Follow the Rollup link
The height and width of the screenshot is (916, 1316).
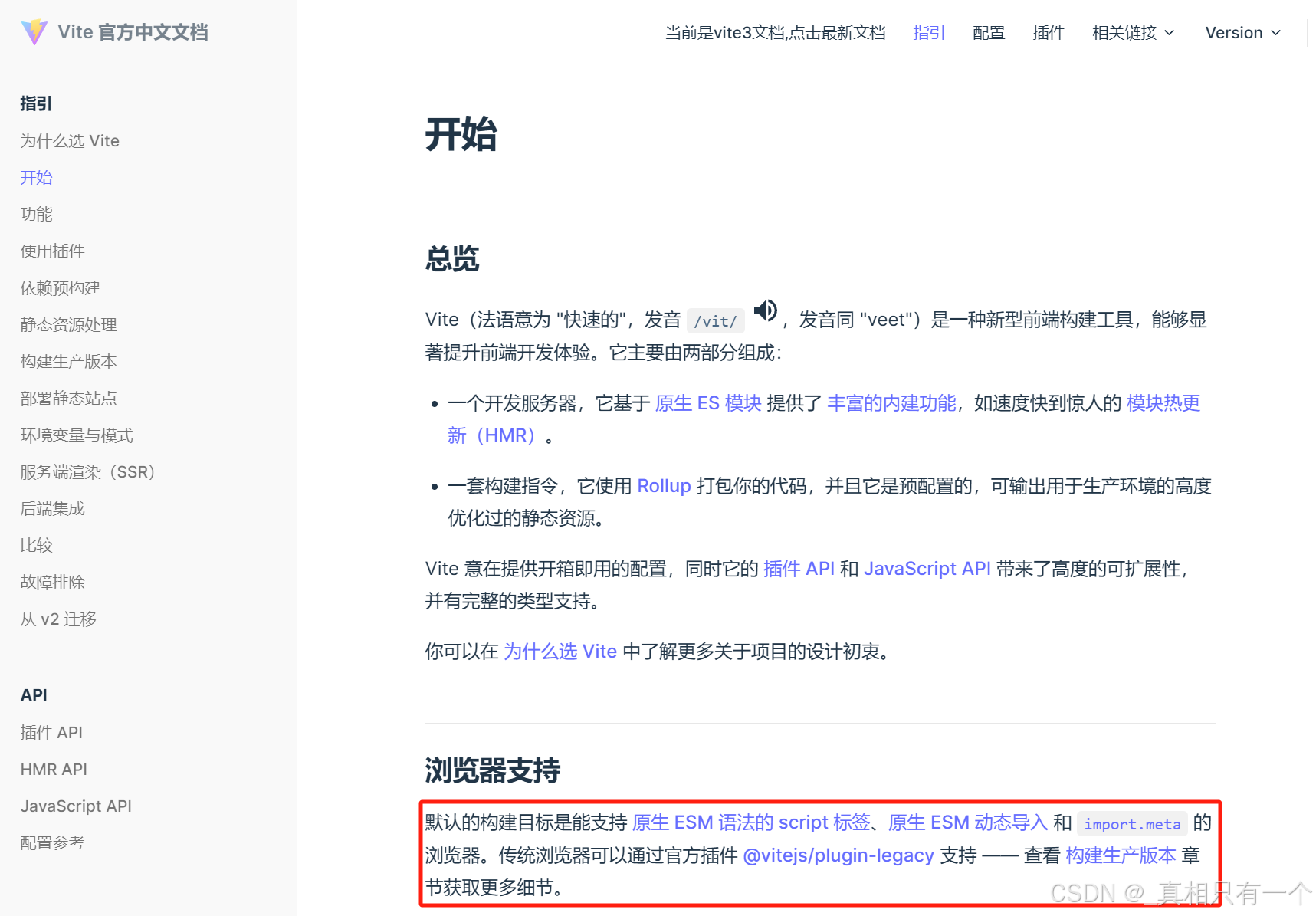tap(664, 486)
